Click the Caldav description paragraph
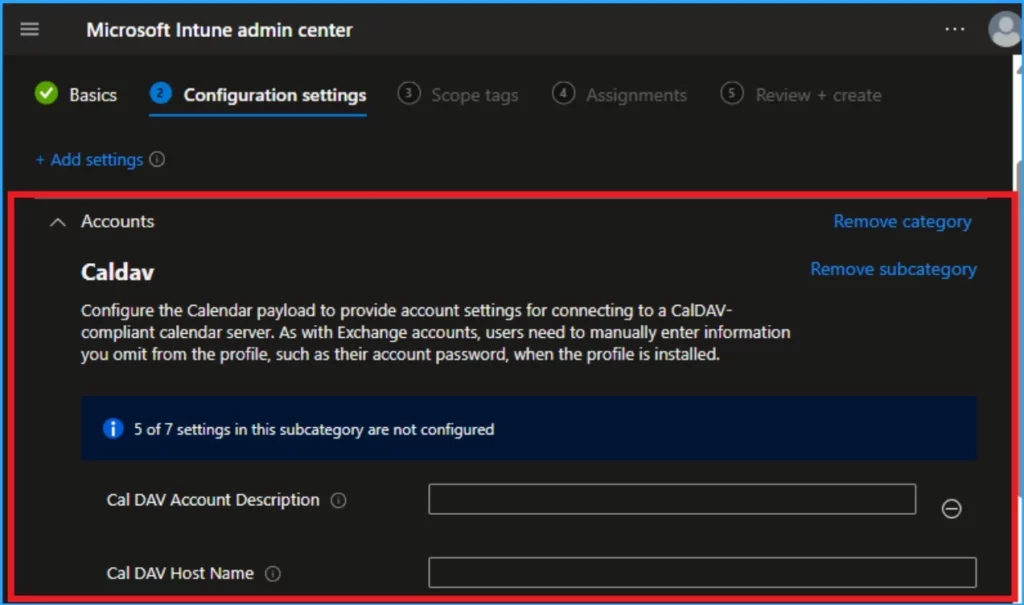Screen dimensions: 1024x605 [x=436, y=332]
